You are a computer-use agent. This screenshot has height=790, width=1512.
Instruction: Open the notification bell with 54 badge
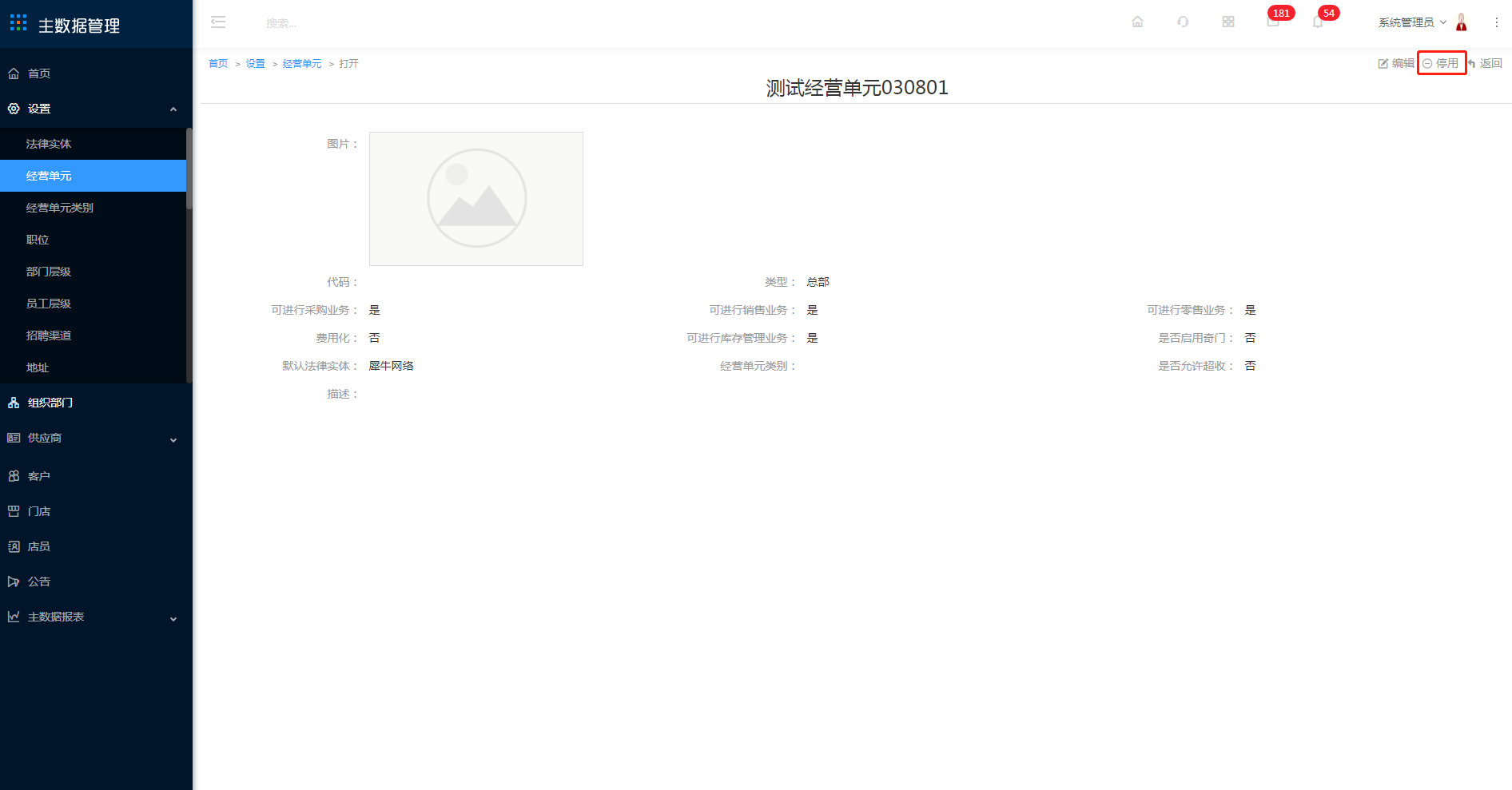click(1319, 22)
